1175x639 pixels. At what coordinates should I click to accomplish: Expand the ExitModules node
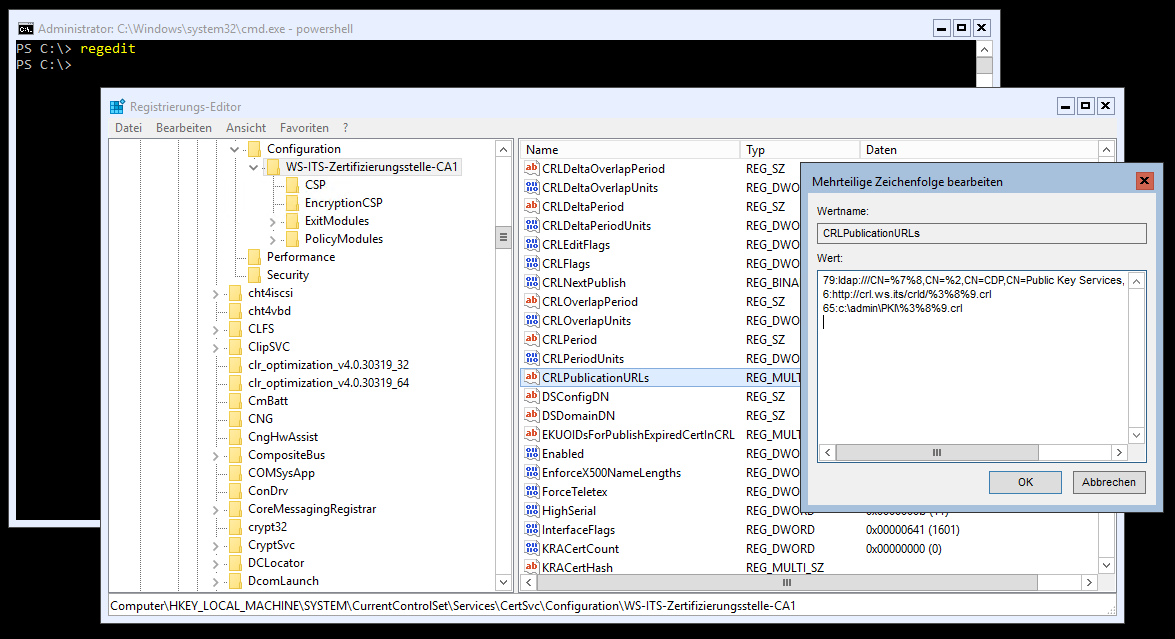click(x=273, y=222)
